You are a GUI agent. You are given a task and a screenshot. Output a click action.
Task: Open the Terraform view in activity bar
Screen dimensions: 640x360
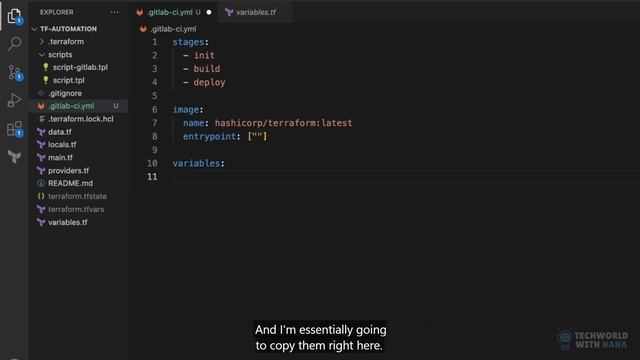pos(14,157)
